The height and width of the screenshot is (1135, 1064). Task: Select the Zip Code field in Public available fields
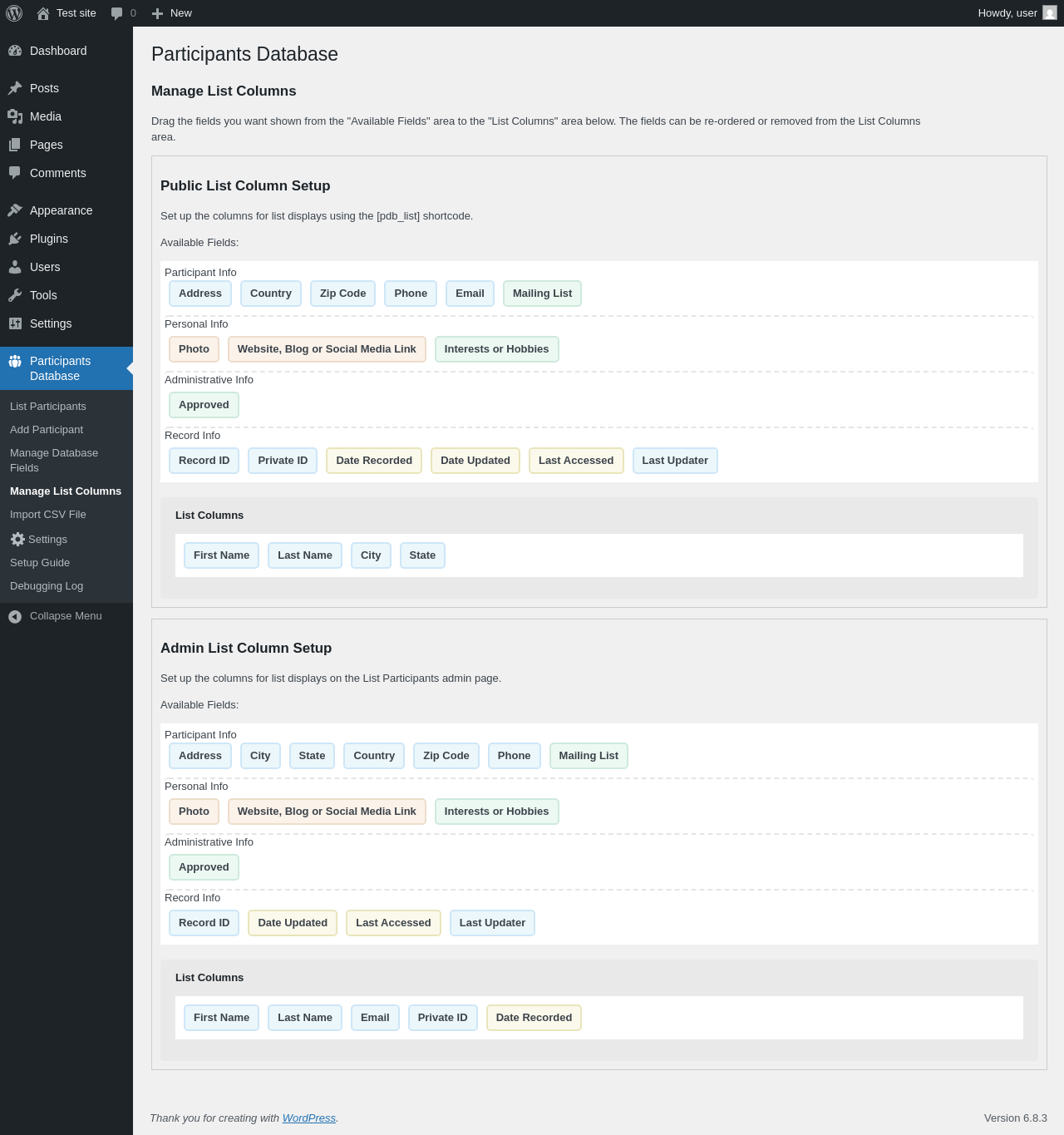tap(342, 294)
